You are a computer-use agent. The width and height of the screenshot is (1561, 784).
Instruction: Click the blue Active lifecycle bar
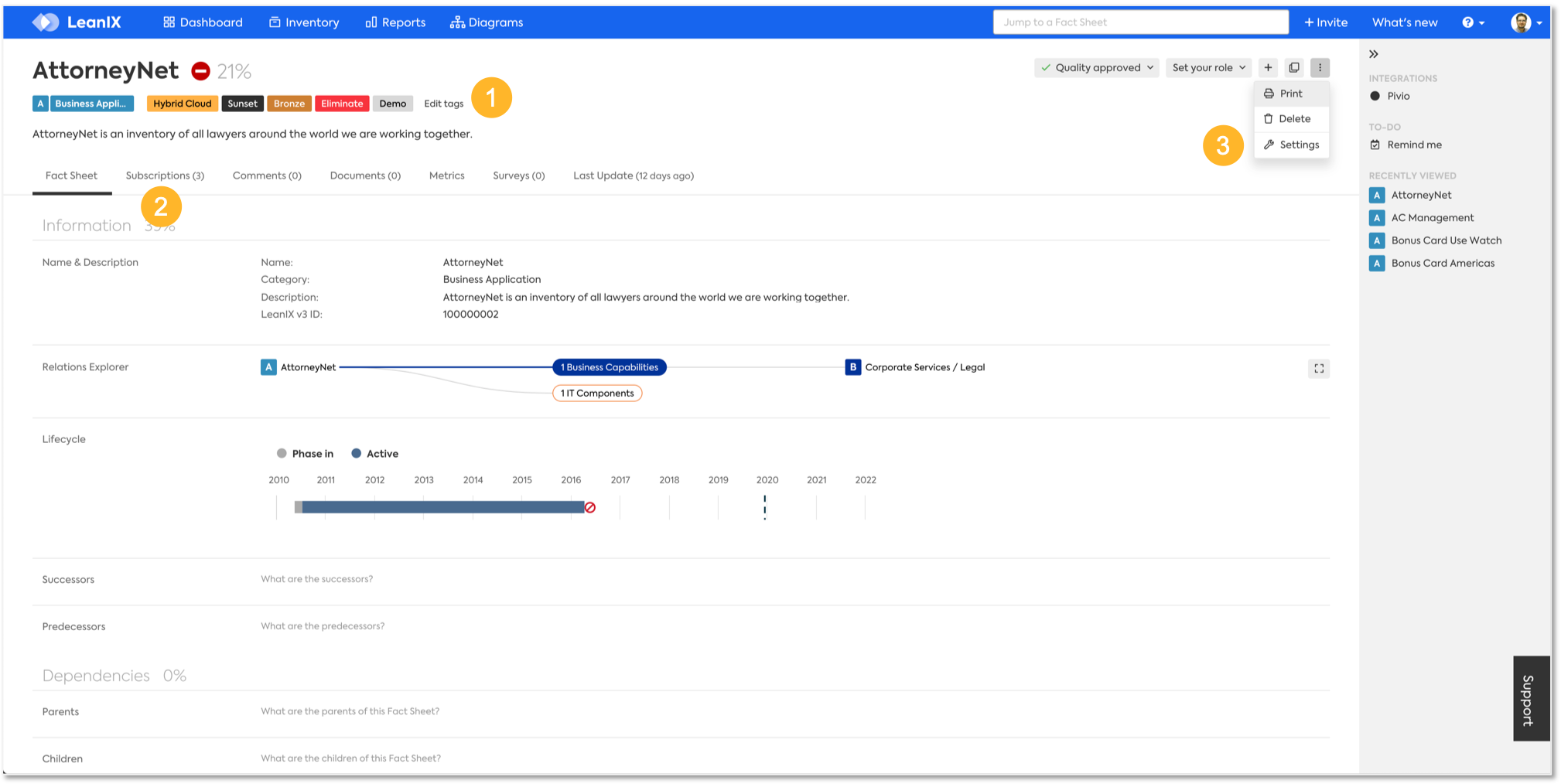coord(442,507)
